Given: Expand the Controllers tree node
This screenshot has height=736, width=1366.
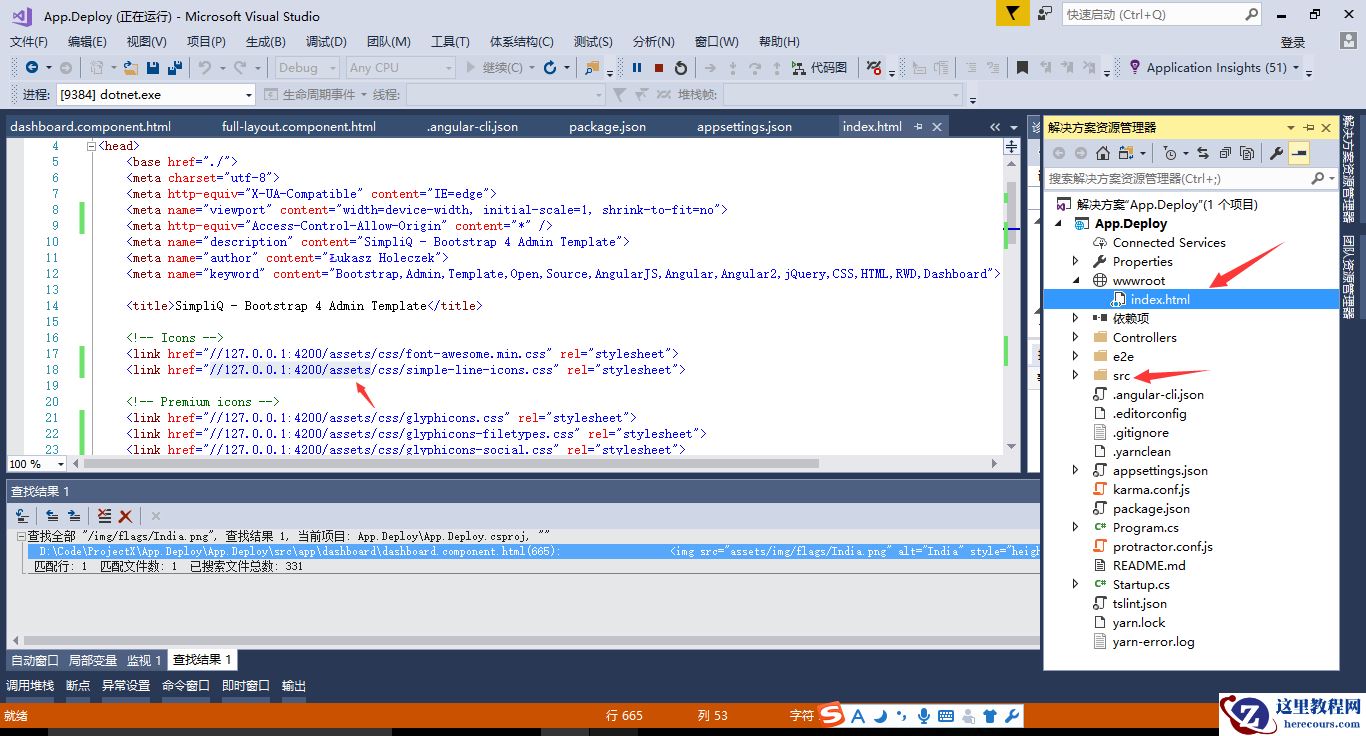Looking at the screenshot, I should coord(1076,337).
